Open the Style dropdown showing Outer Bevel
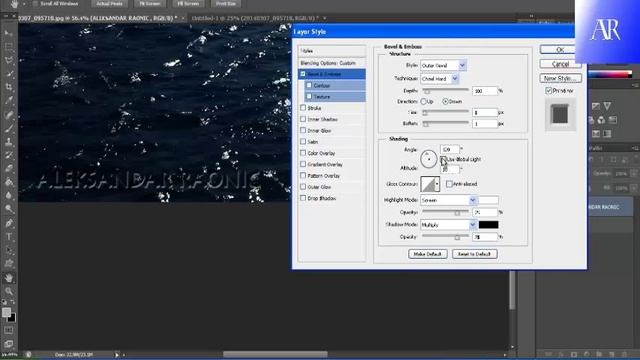Screen dimensions: 640x360 (x=443, y=65)
